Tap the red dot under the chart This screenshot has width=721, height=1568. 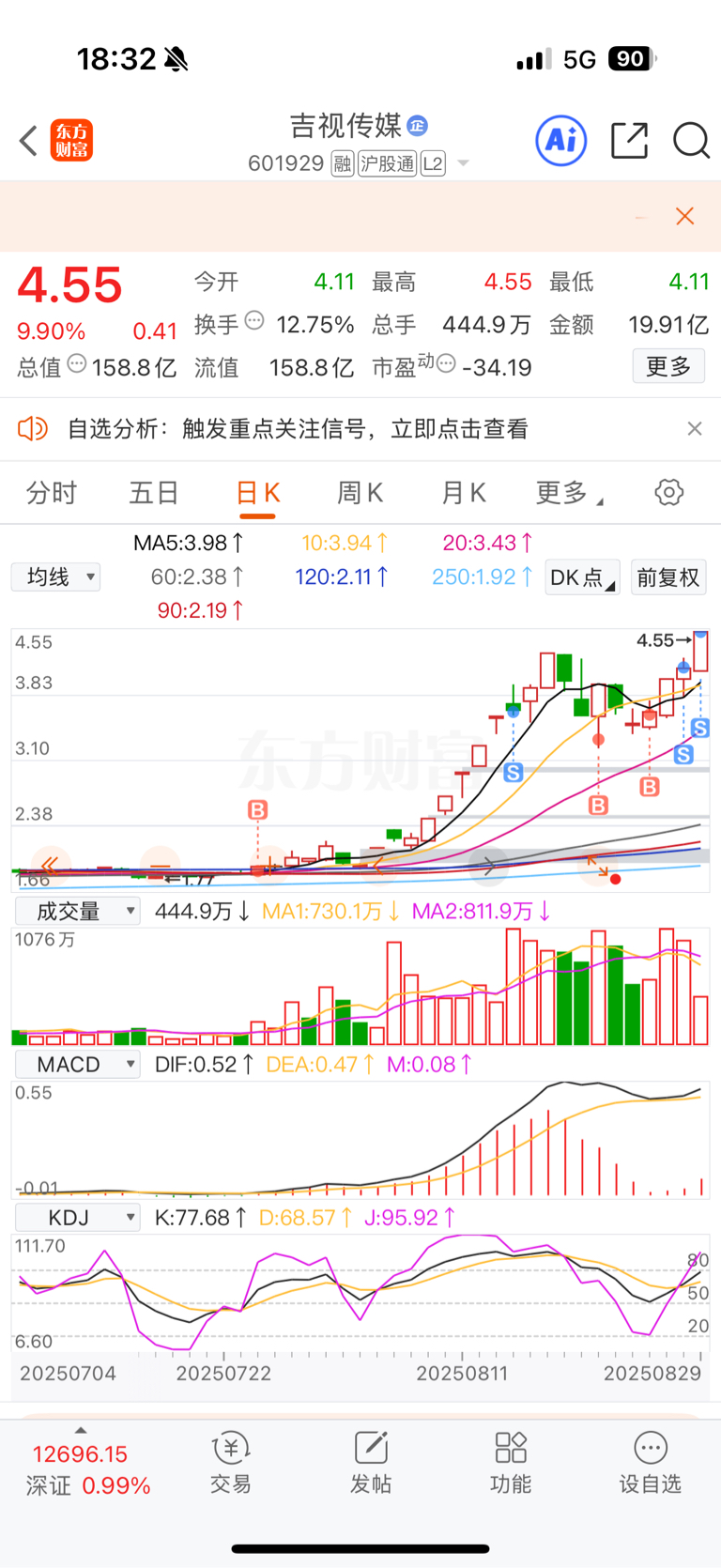click(x=615, y=880)
